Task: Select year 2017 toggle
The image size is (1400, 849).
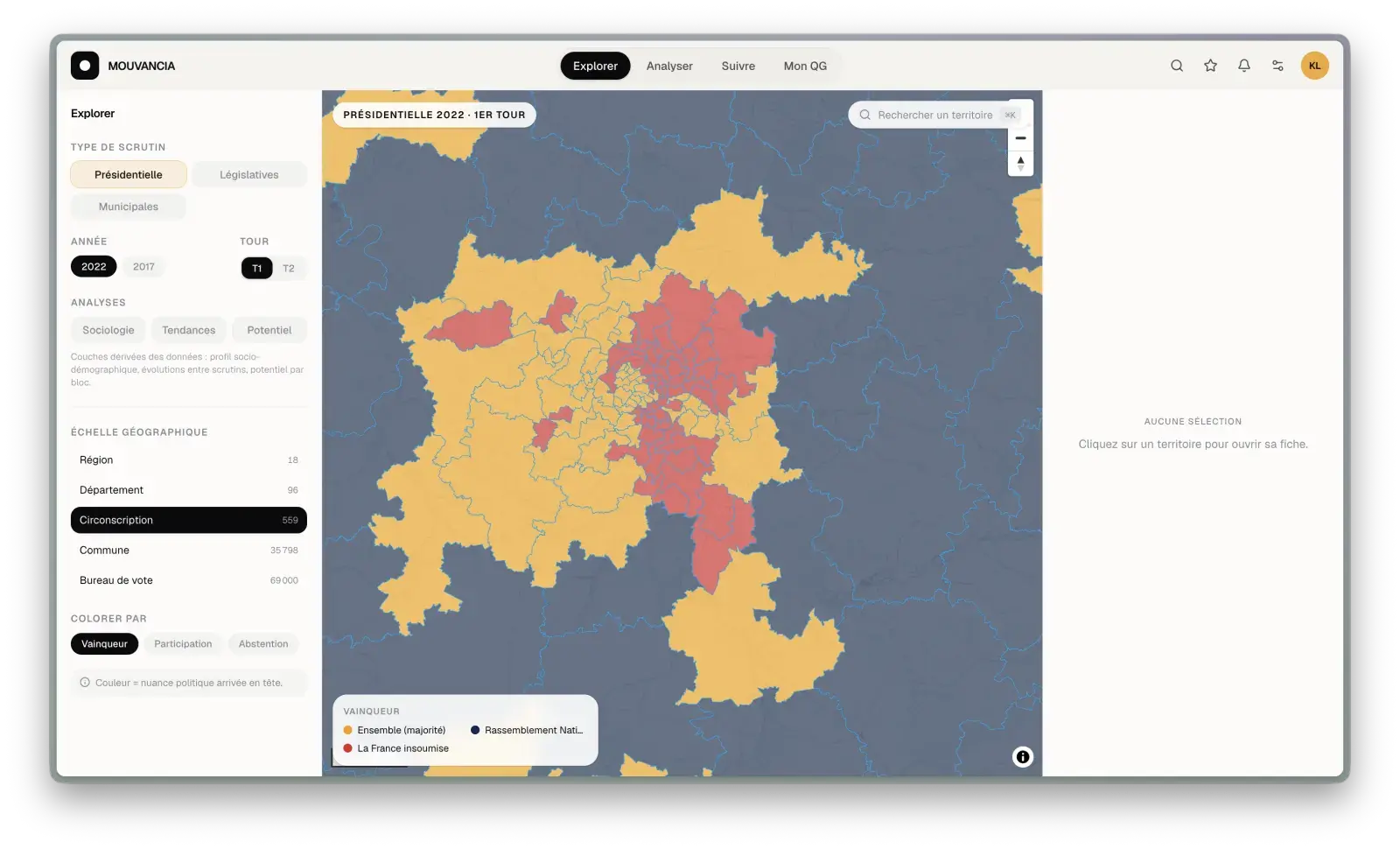Action: coord(143,267)
